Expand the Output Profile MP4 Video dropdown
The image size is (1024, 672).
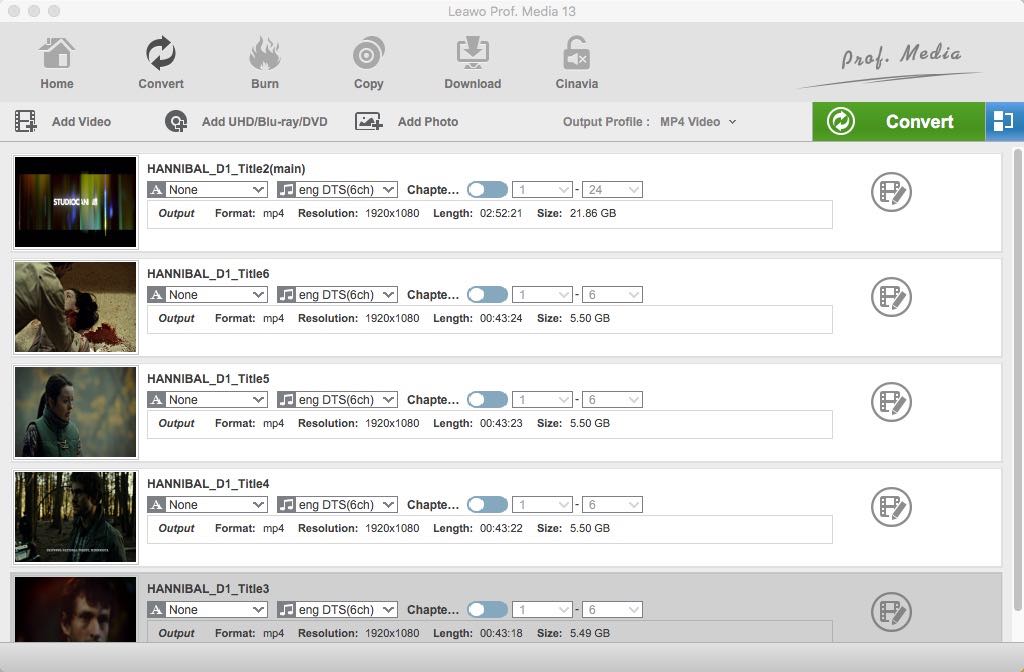pyautogui.click(x=698, y=122)
